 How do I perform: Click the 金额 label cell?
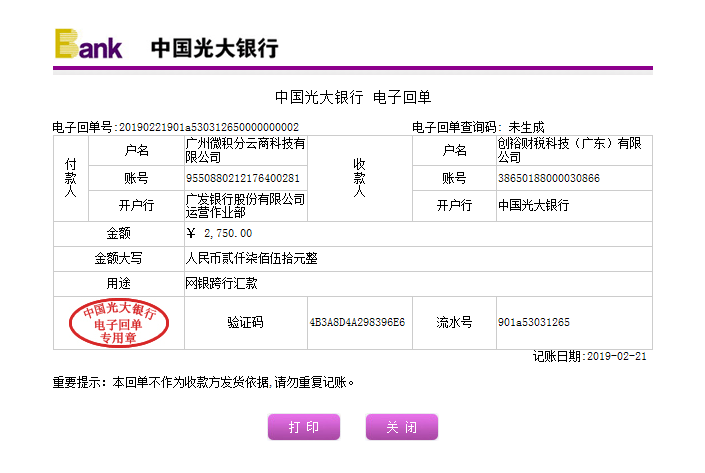[x=119, y=233]
